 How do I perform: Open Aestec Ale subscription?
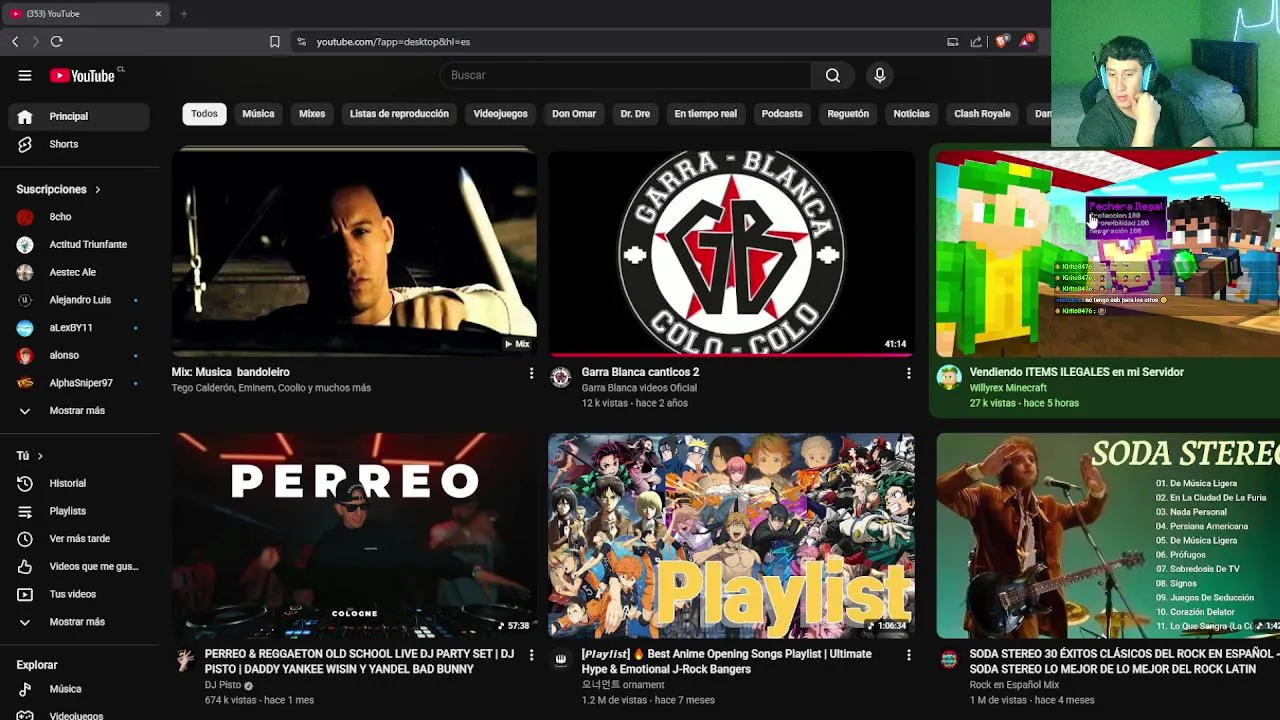click(80, 272)
